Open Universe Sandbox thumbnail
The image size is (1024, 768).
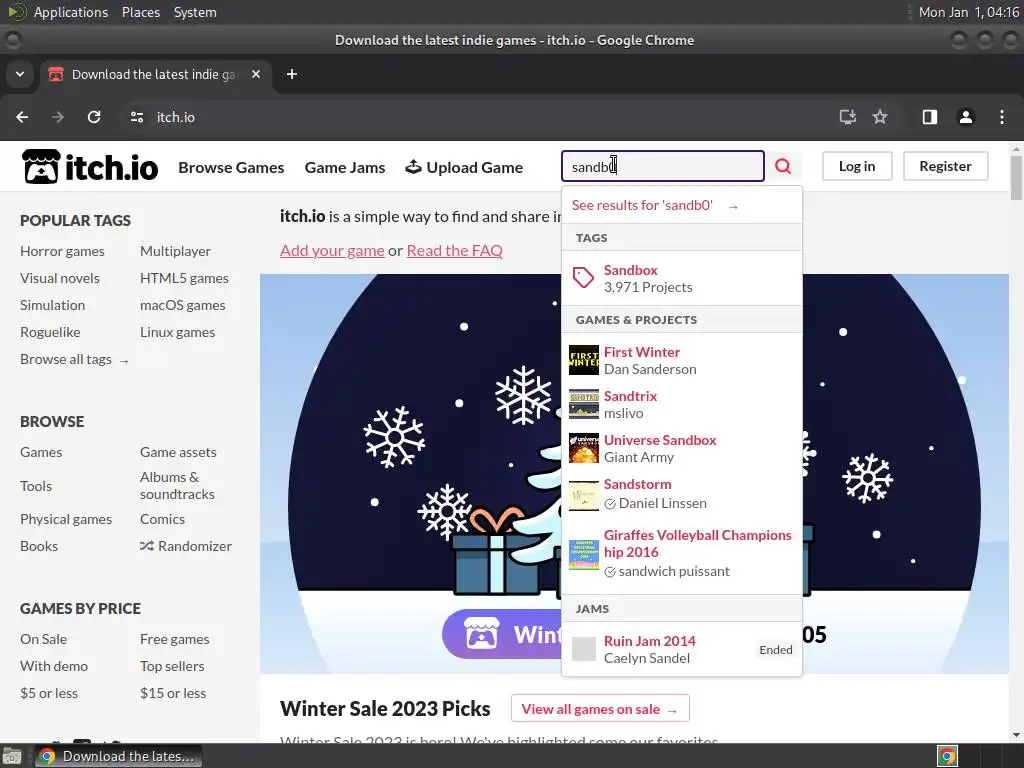tap(583, 448)
